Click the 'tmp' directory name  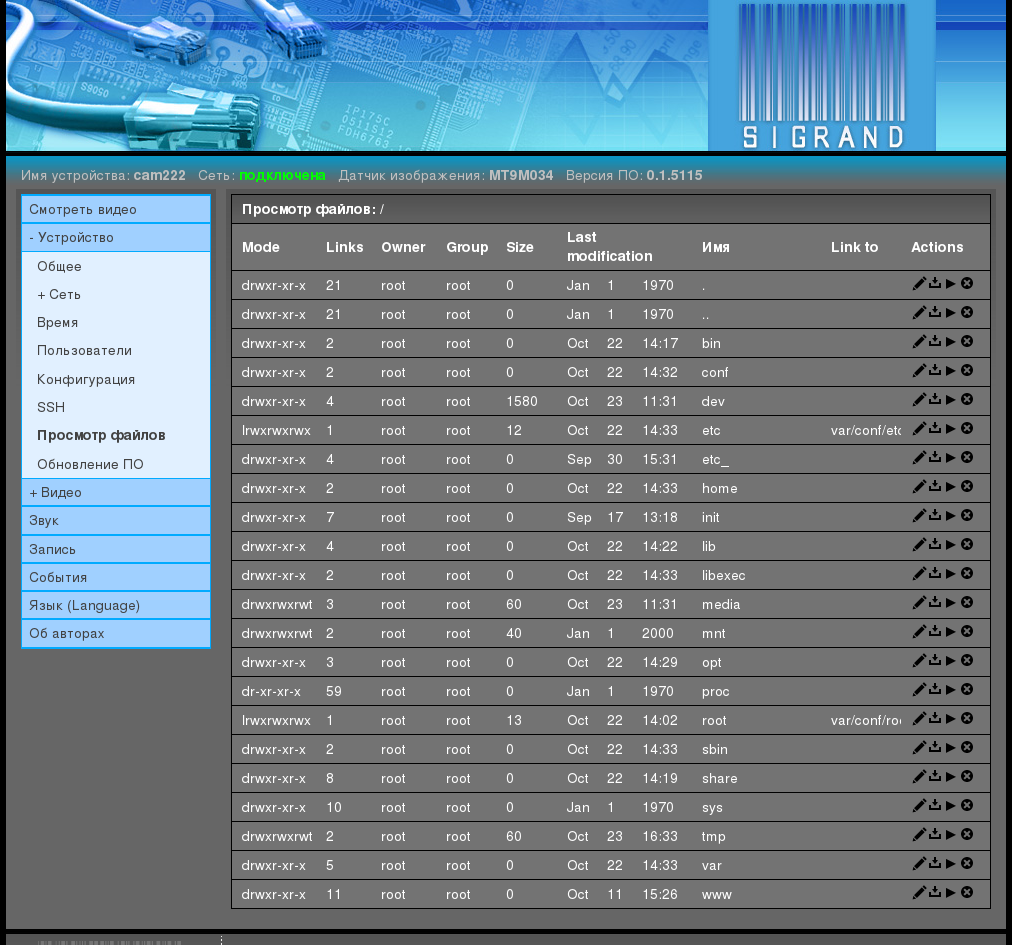pyautogui.click(x=713, y=837)
